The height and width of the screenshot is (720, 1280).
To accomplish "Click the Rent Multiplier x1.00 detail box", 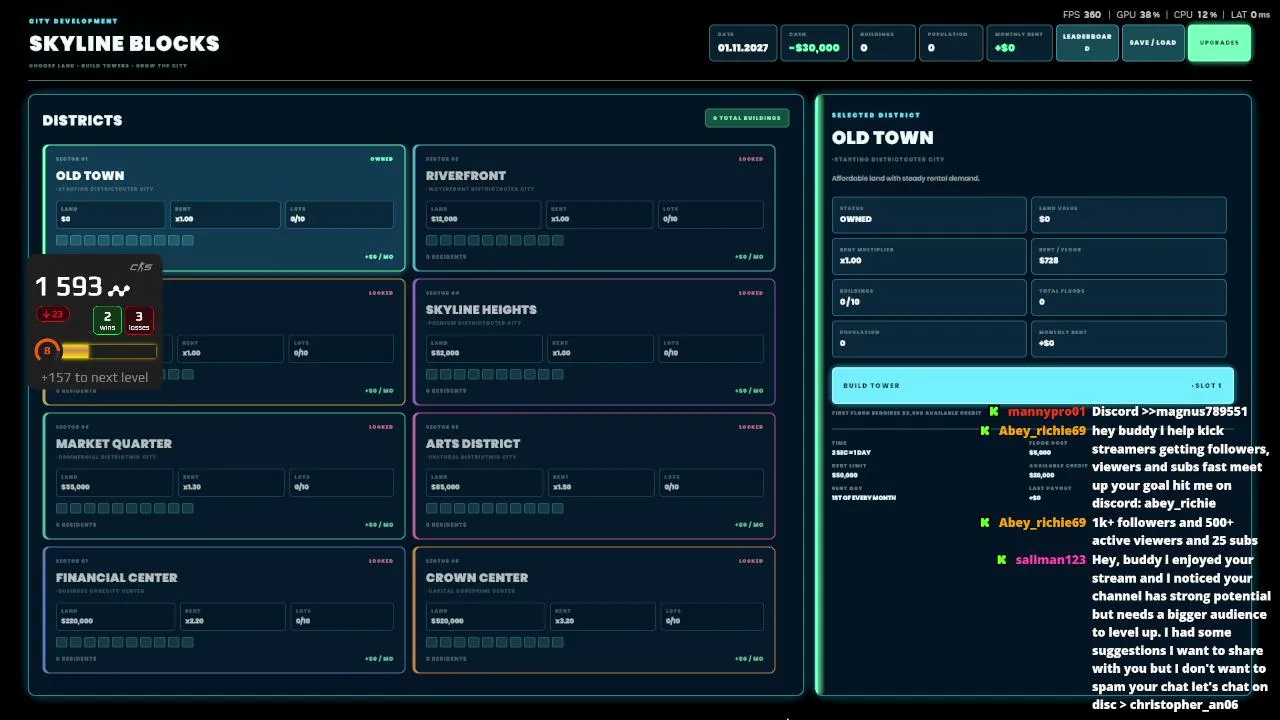I will [x=929, y=256].
